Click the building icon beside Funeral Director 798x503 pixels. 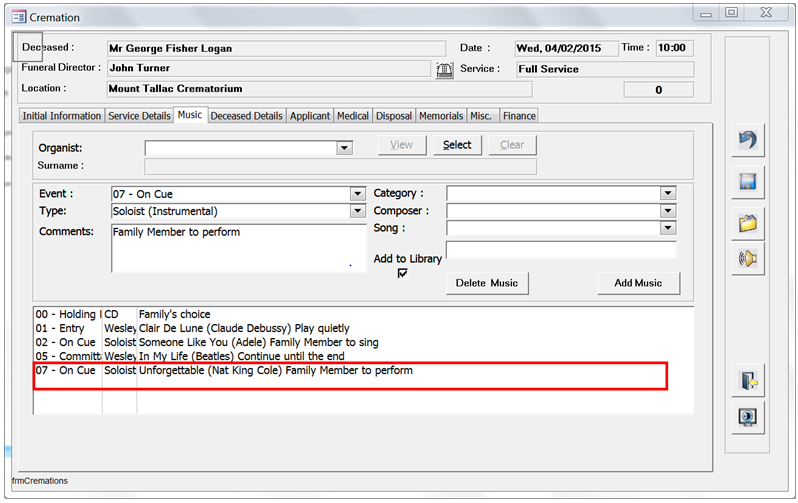coord(444,69)
